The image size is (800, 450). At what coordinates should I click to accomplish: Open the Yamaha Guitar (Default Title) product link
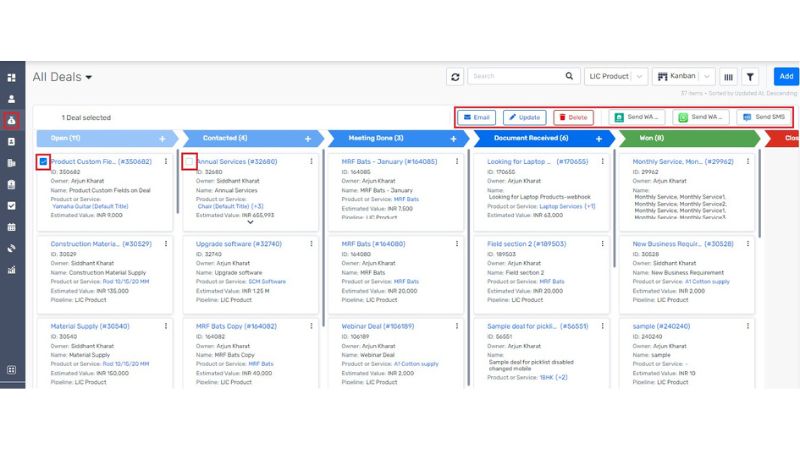[90, 207]
